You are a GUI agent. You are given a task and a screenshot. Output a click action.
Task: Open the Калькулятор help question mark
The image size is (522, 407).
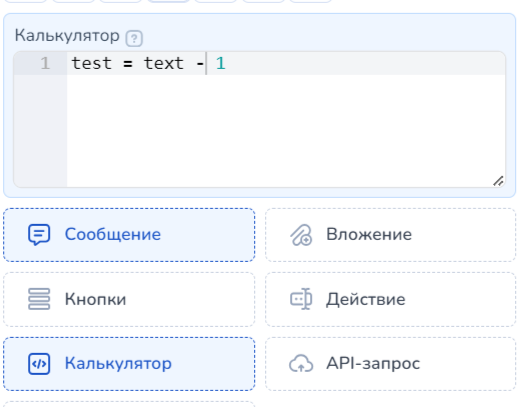[x=134, y=38]
